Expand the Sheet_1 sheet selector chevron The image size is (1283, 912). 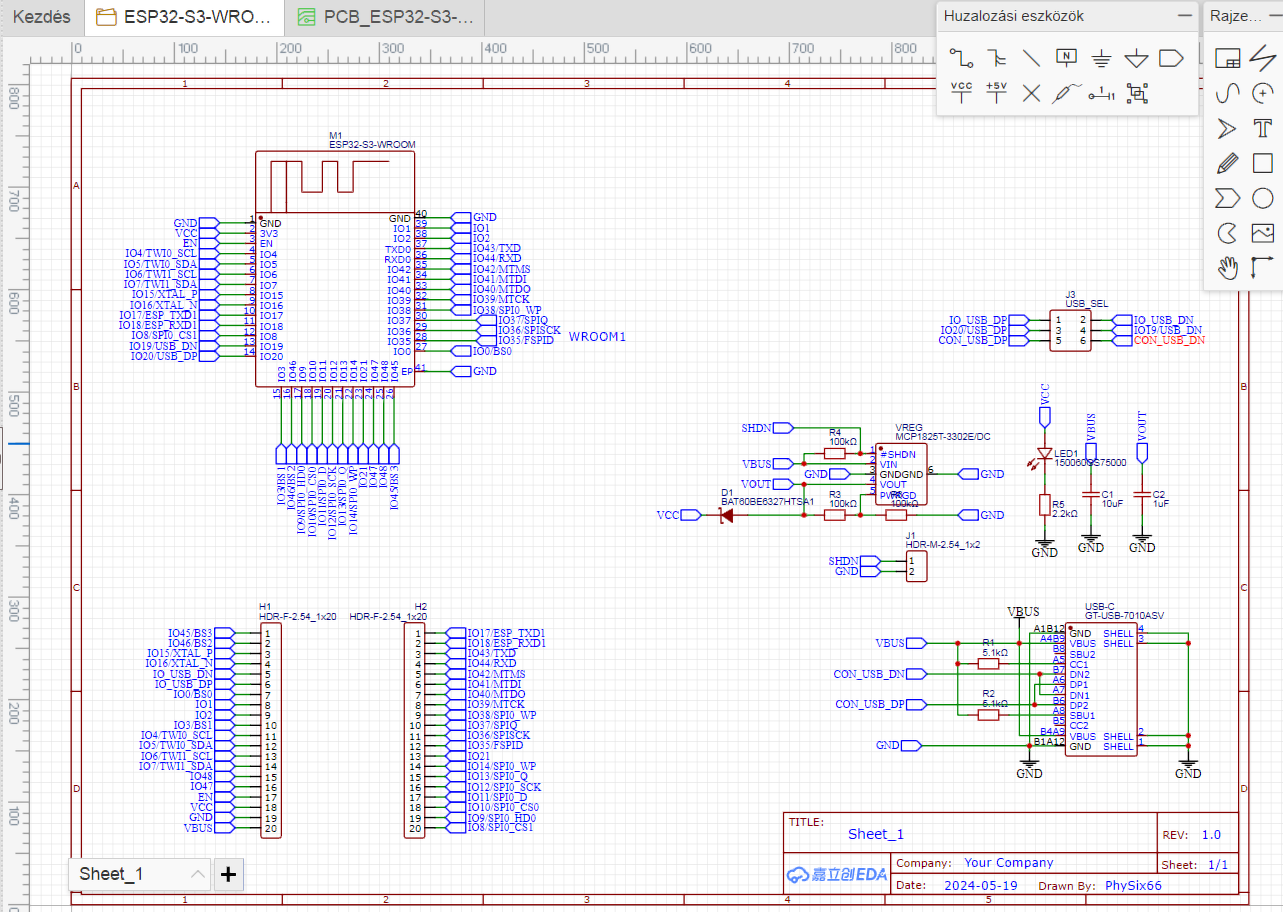tap(198, 874)
